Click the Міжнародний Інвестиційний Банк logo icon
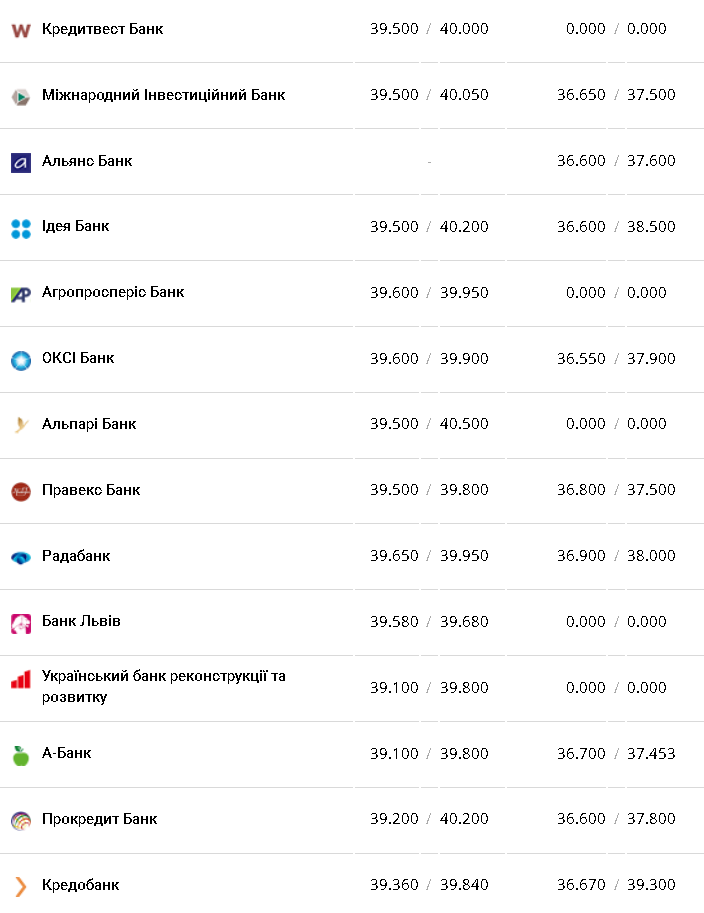 pos(21,96)
